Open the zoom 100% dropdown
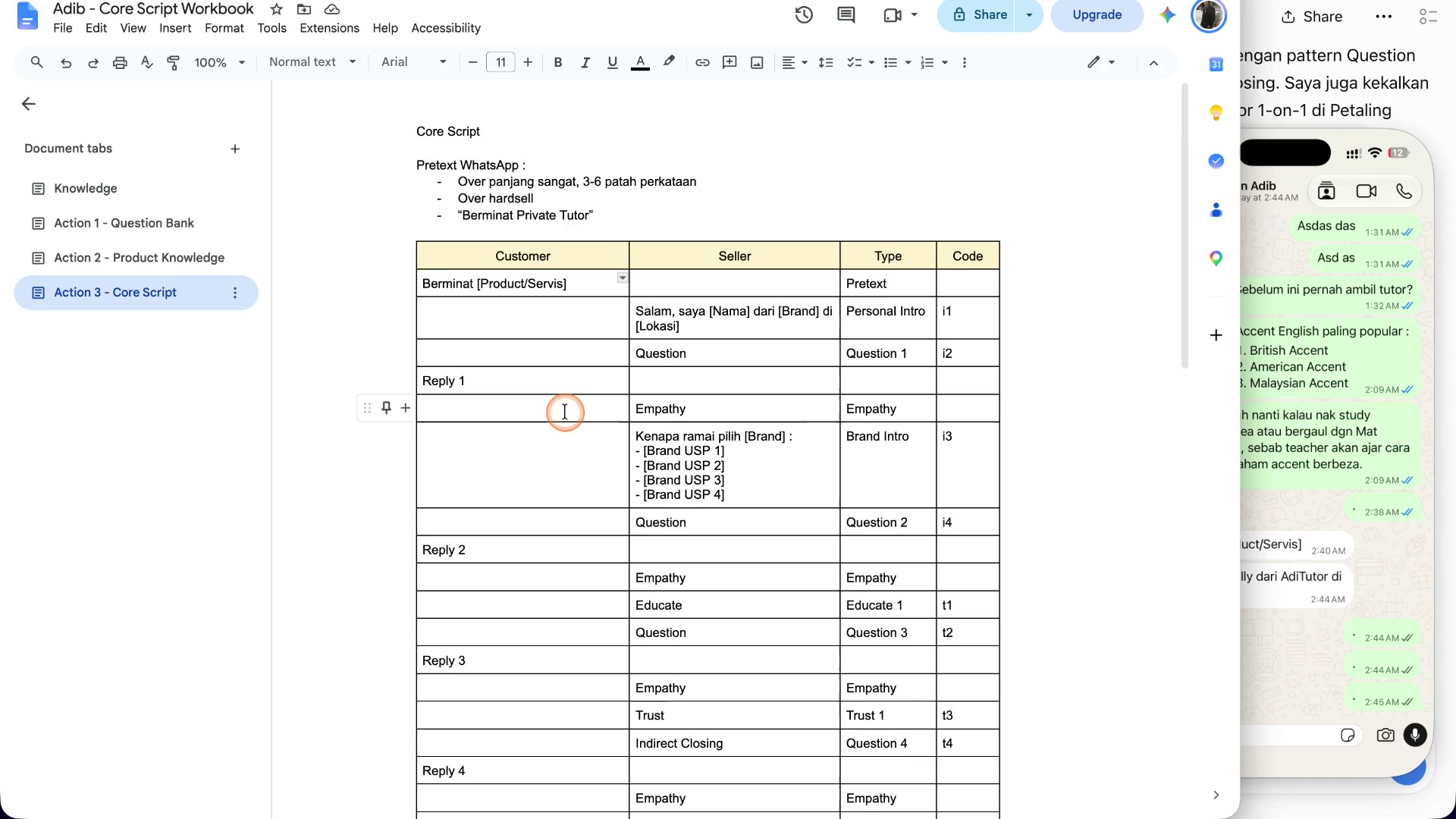1456x819 pixels. point(219,63)
